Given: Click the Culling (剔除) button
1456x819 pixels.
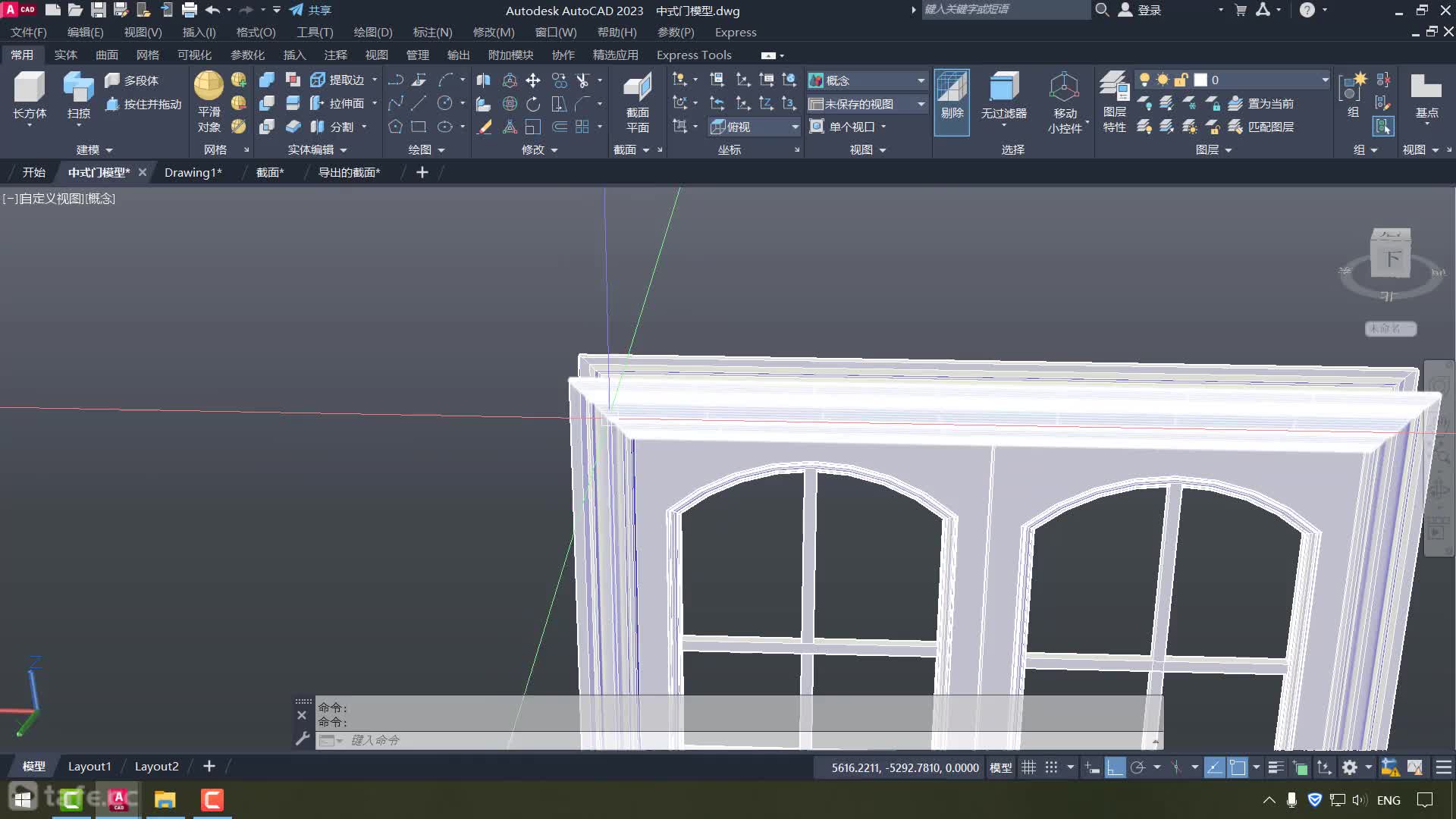Looking at the screenshot, I should [x=952, y=102].
